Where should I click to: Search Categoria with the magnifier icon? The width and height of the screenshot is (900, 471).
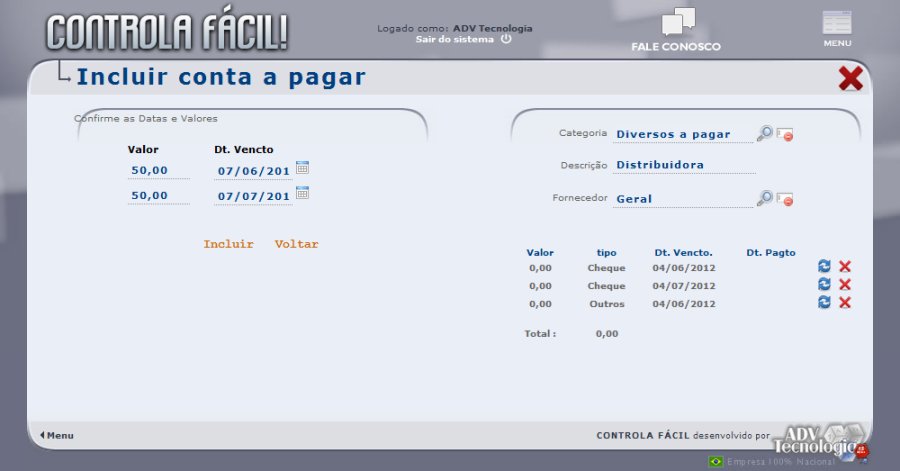[x=765, y=133]
